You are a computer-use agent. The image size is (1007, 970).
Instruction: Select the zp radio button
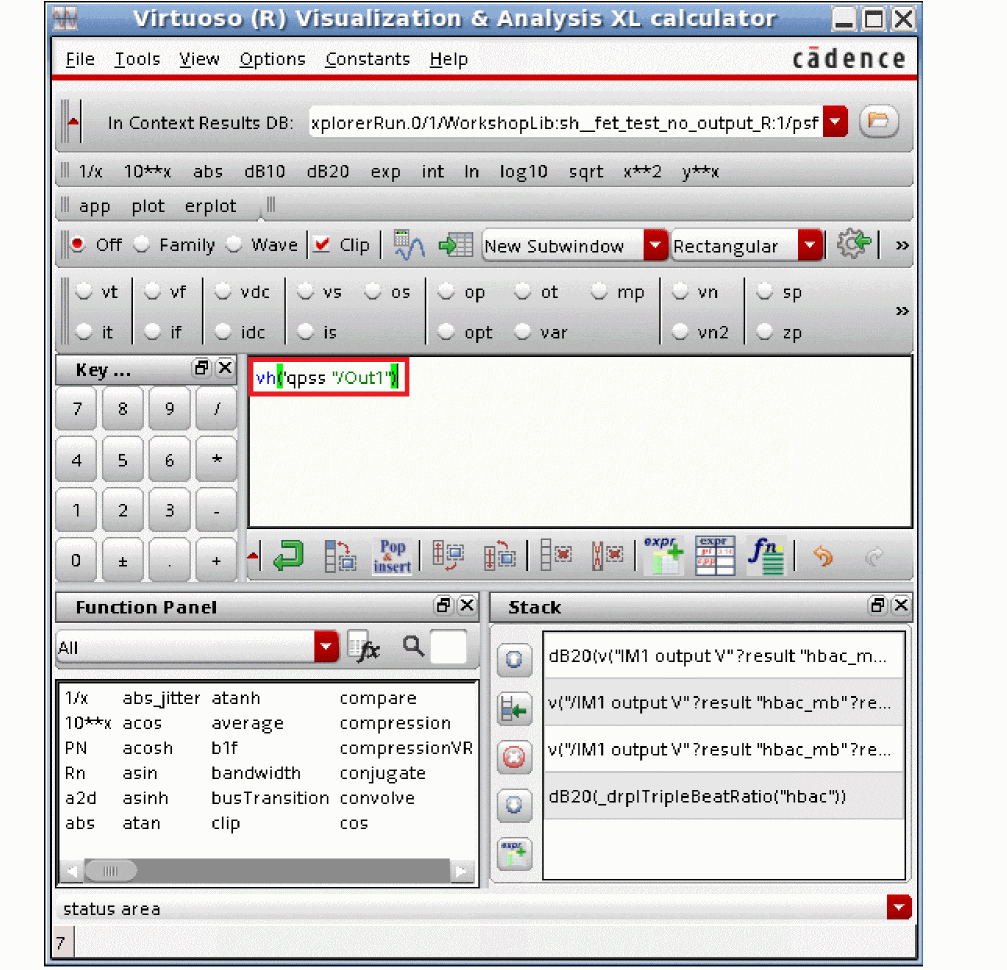pos(764,332)
